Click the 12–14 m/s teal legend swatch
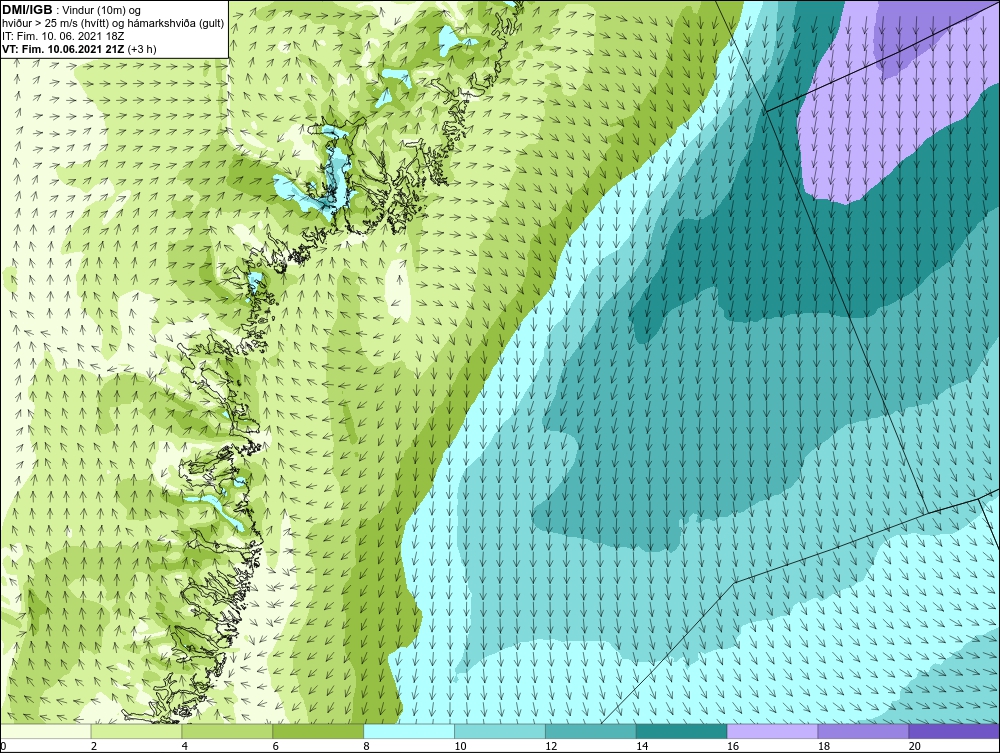 591,732
